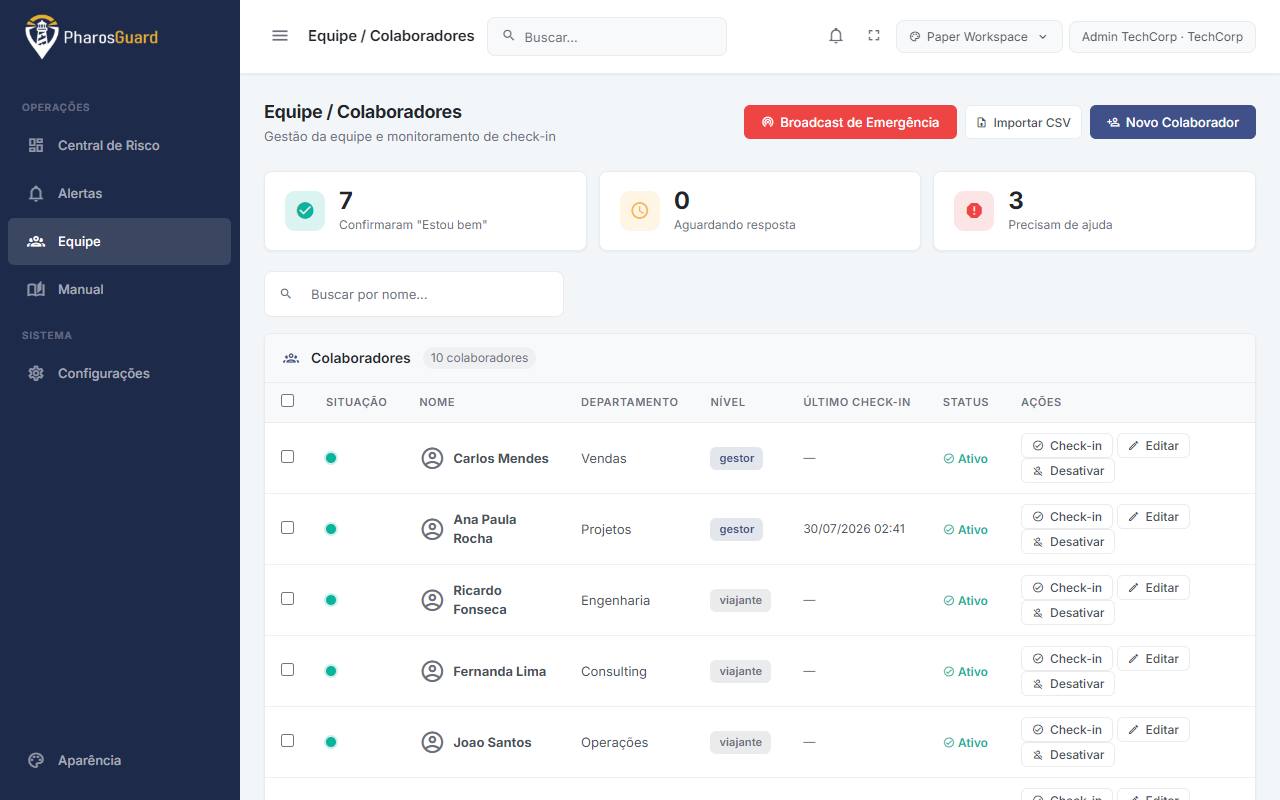Click the green situation dot for Carlos Mendes

(x=331, y=458)
